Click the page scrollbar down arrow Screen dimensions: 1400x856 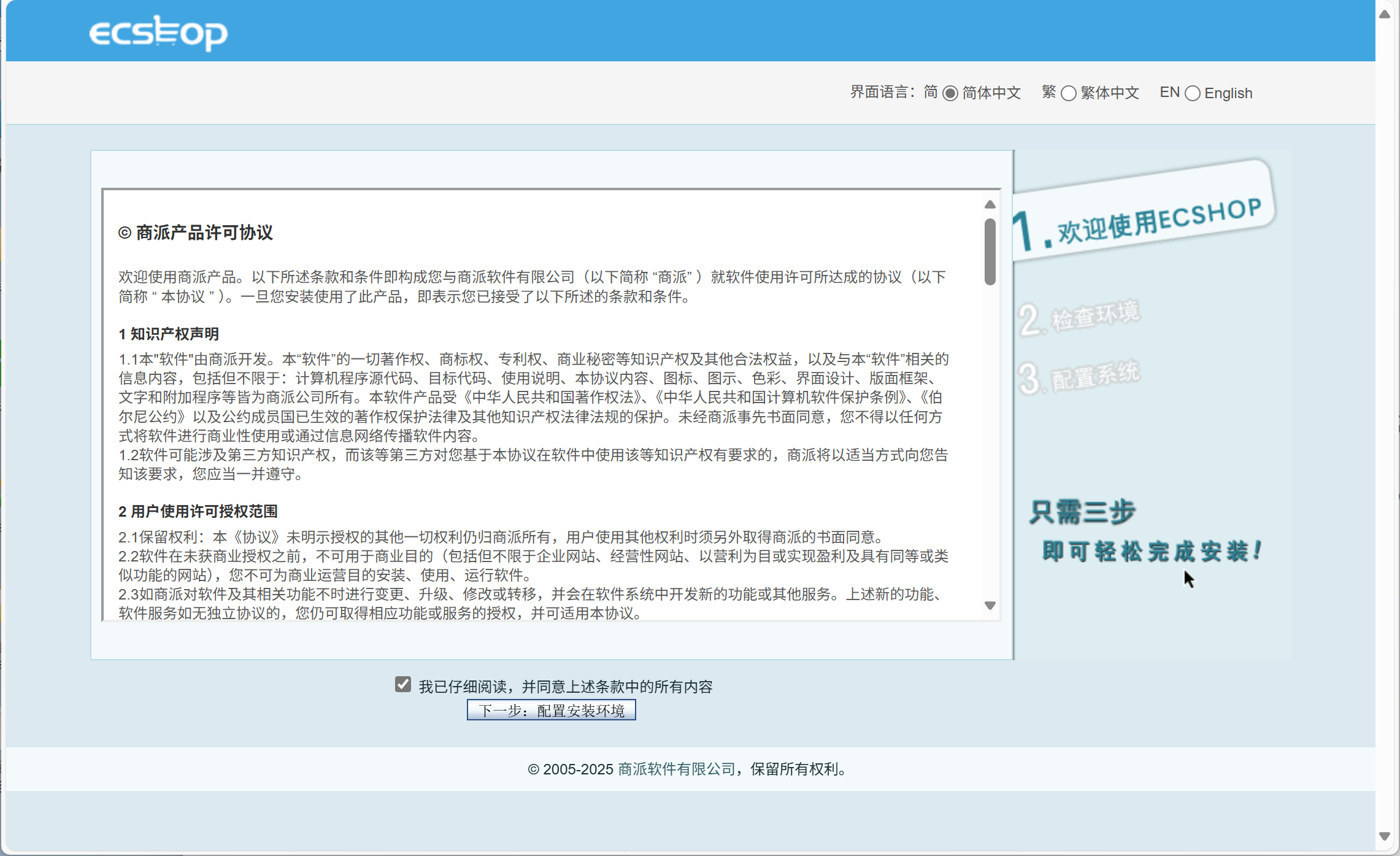click(1385, 836)
